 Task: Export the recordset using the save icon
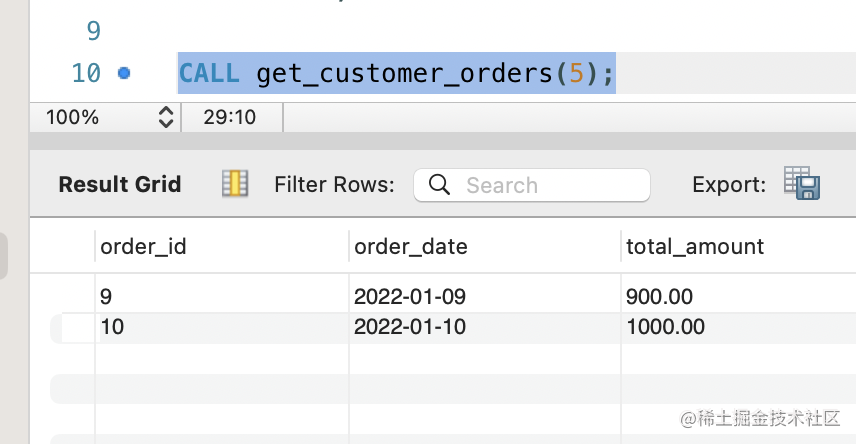pos(802,184)
